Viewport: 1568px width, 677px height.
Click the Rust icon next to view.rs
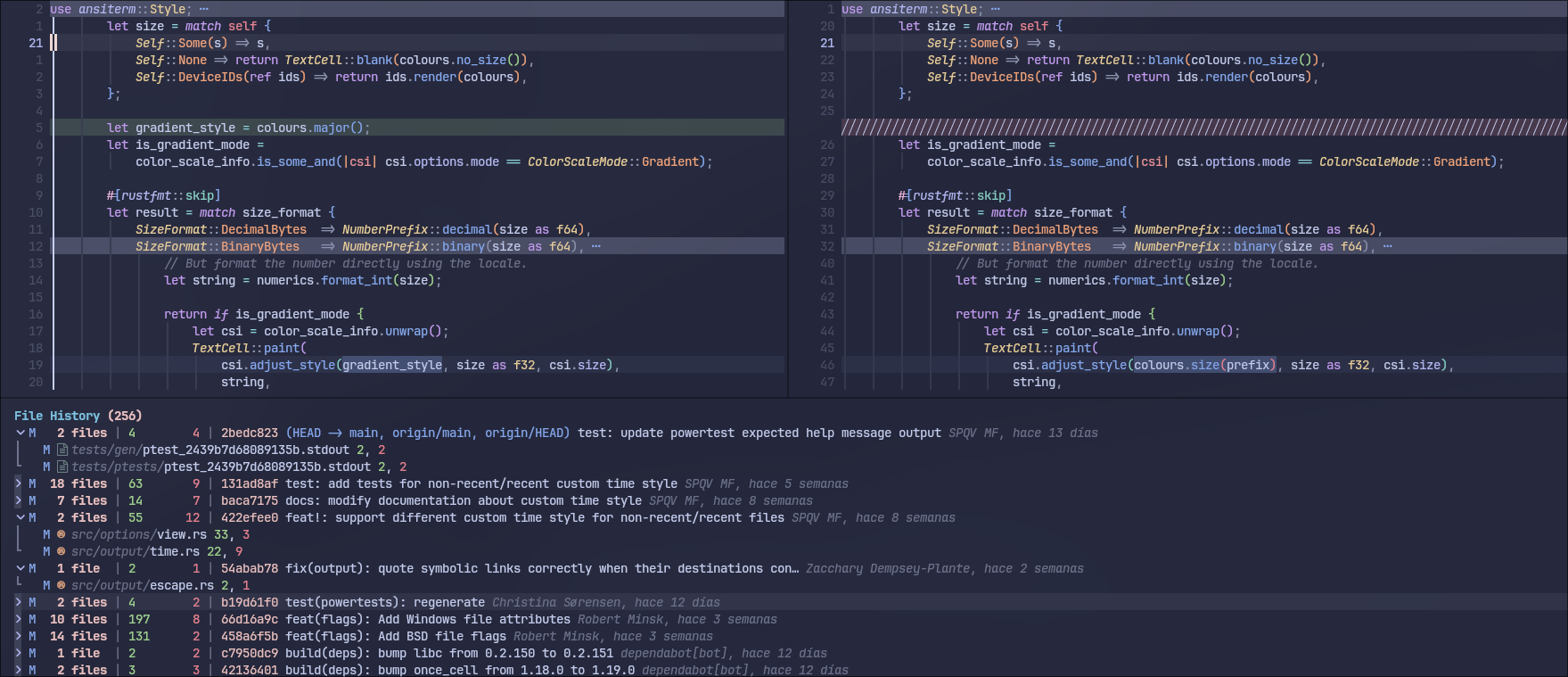click(x=62, y=534)
